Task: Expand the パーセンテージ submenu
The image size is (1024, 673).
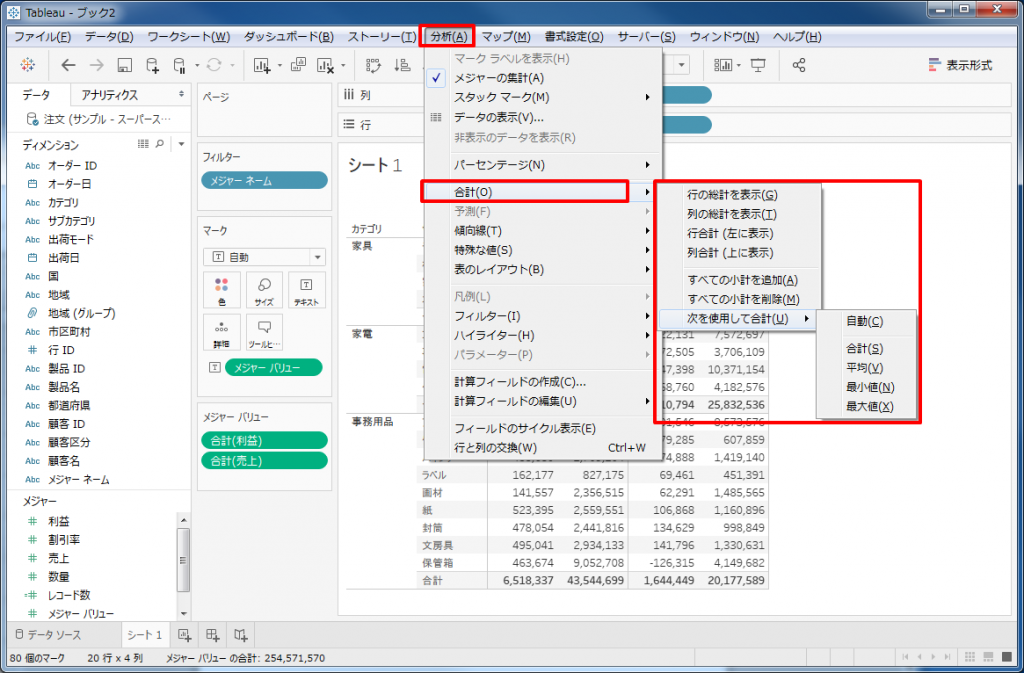Action: [x=499, y=164]
